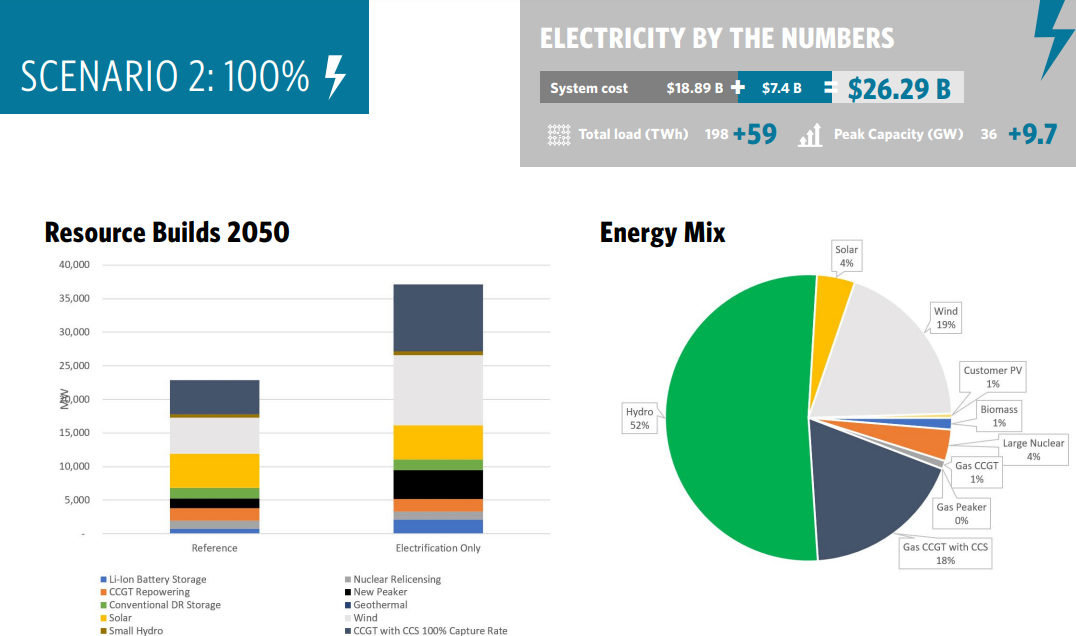Click the Solar yellow legend swatch
Viewport: 1076px width, 636px height.
click(103, 618)
